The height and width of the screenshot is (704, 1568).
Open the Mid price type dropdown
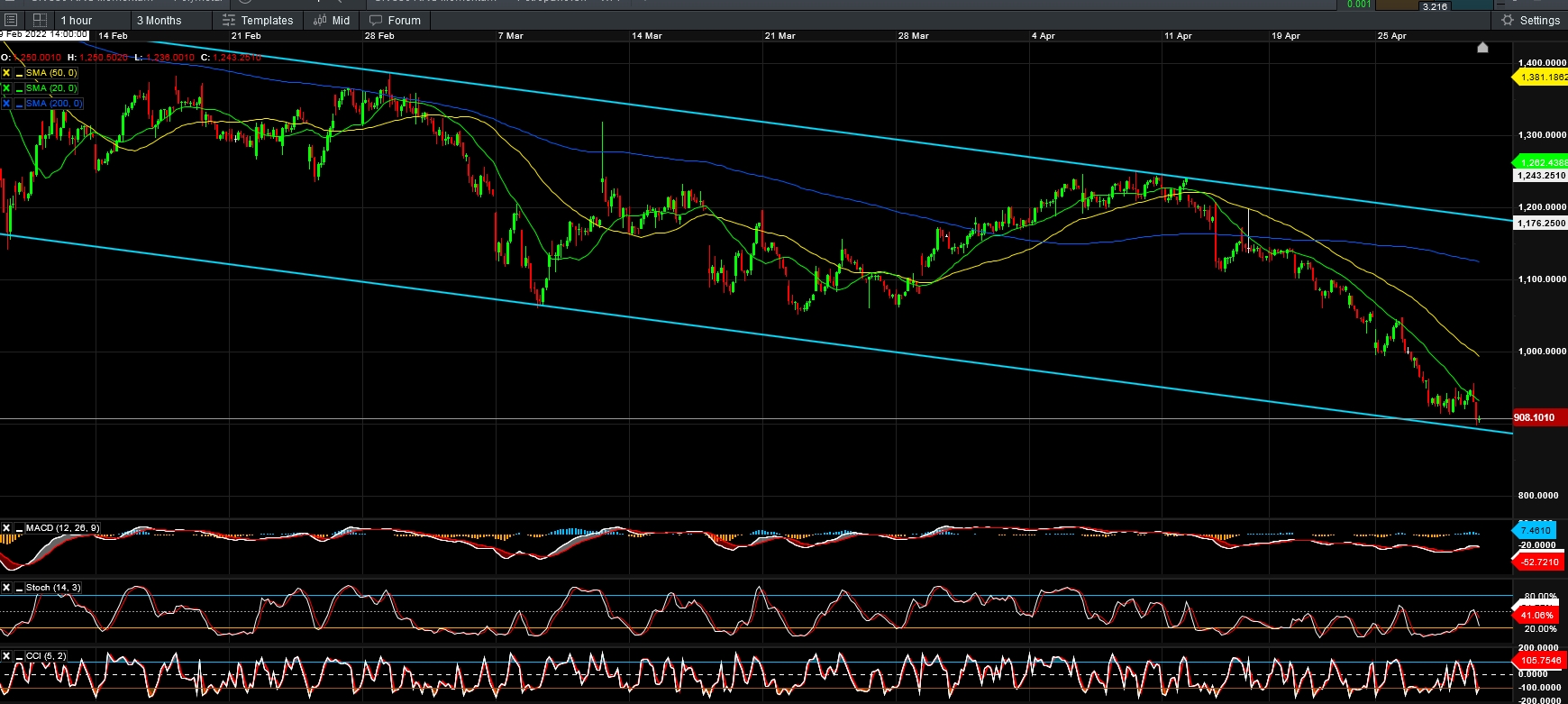pyautogui.click(x=332, y=20)
